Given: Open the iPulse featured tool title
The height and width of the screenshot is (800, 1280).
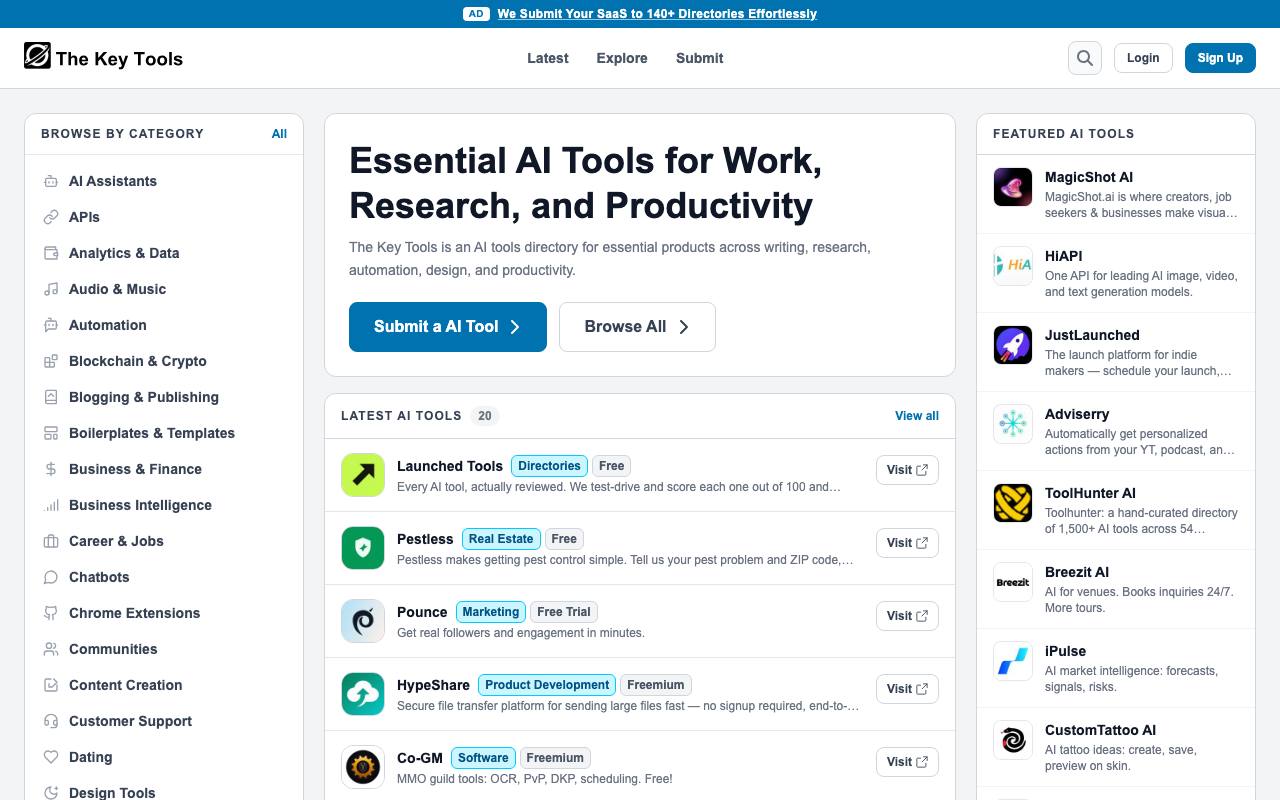Looking at the screenshot, I should pos(1065,651).
